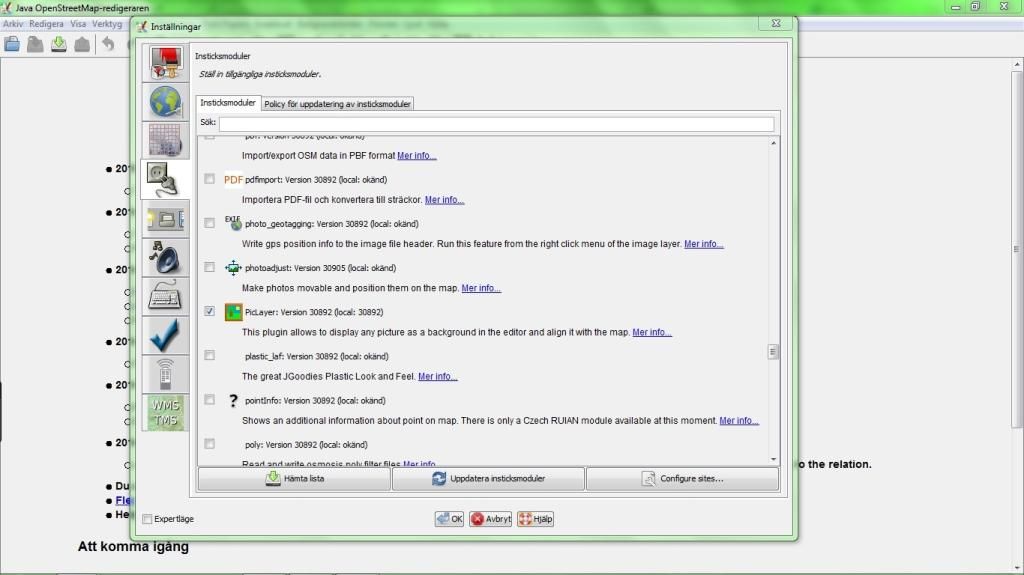Open the globe connection settings icon
Image resolution: width=1024 pixels, height=575 pixels.
tap(165, 101)
